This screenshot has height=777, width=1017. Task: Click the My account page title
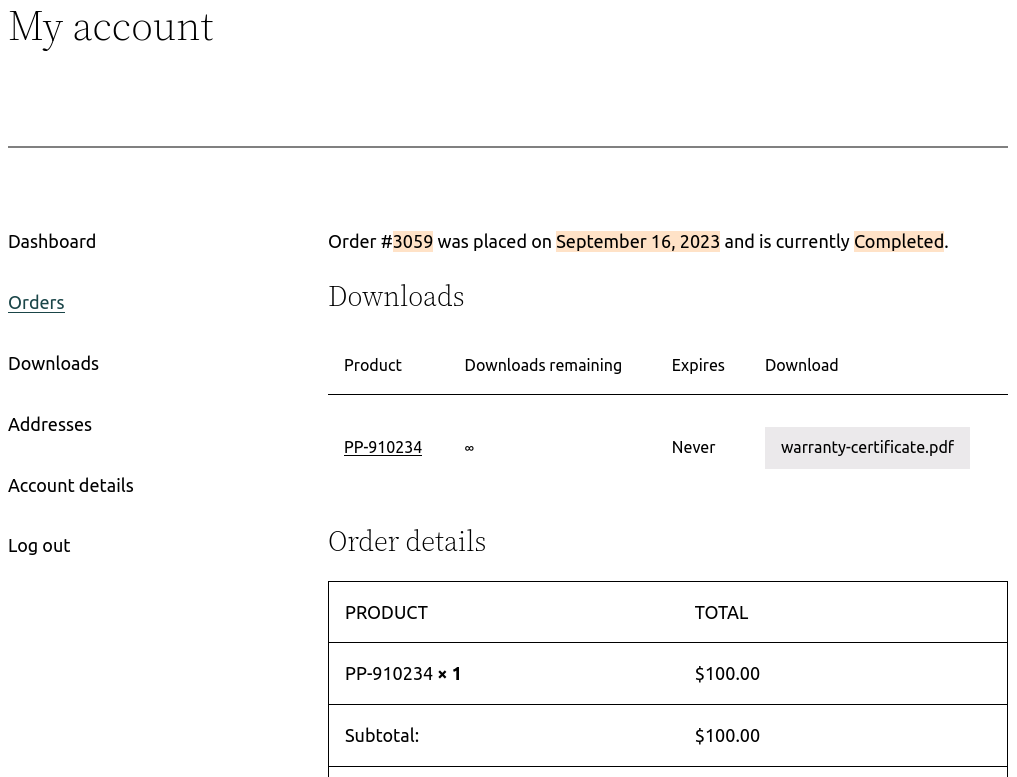point(110,28)
